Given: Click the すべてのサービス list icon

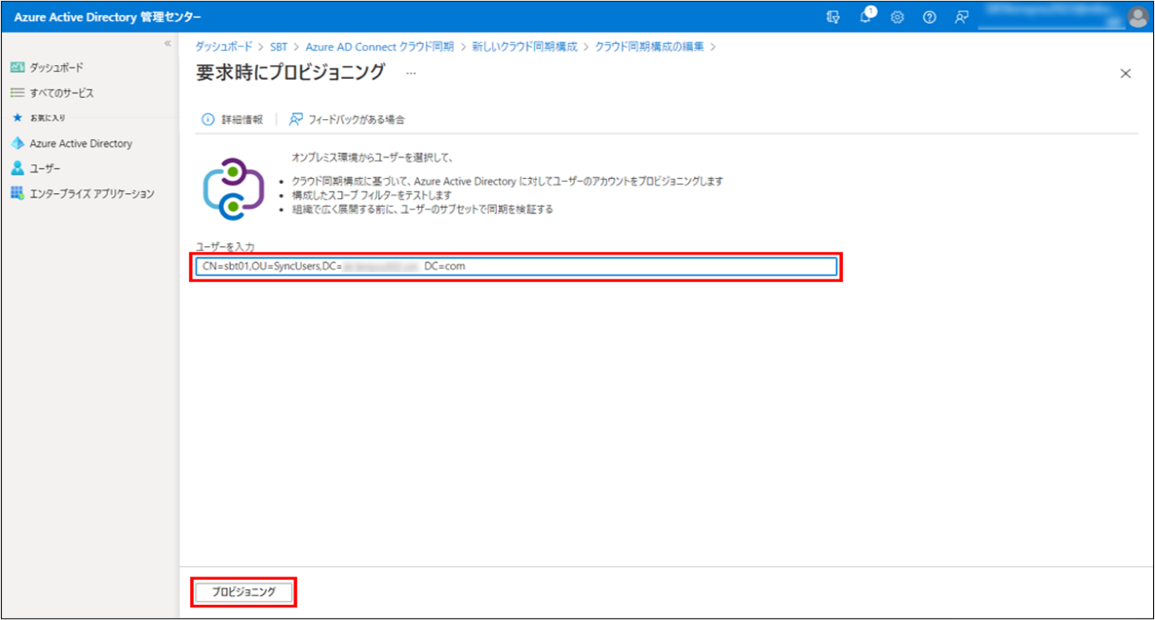Looking at the screenshot, I should [18, 93].
